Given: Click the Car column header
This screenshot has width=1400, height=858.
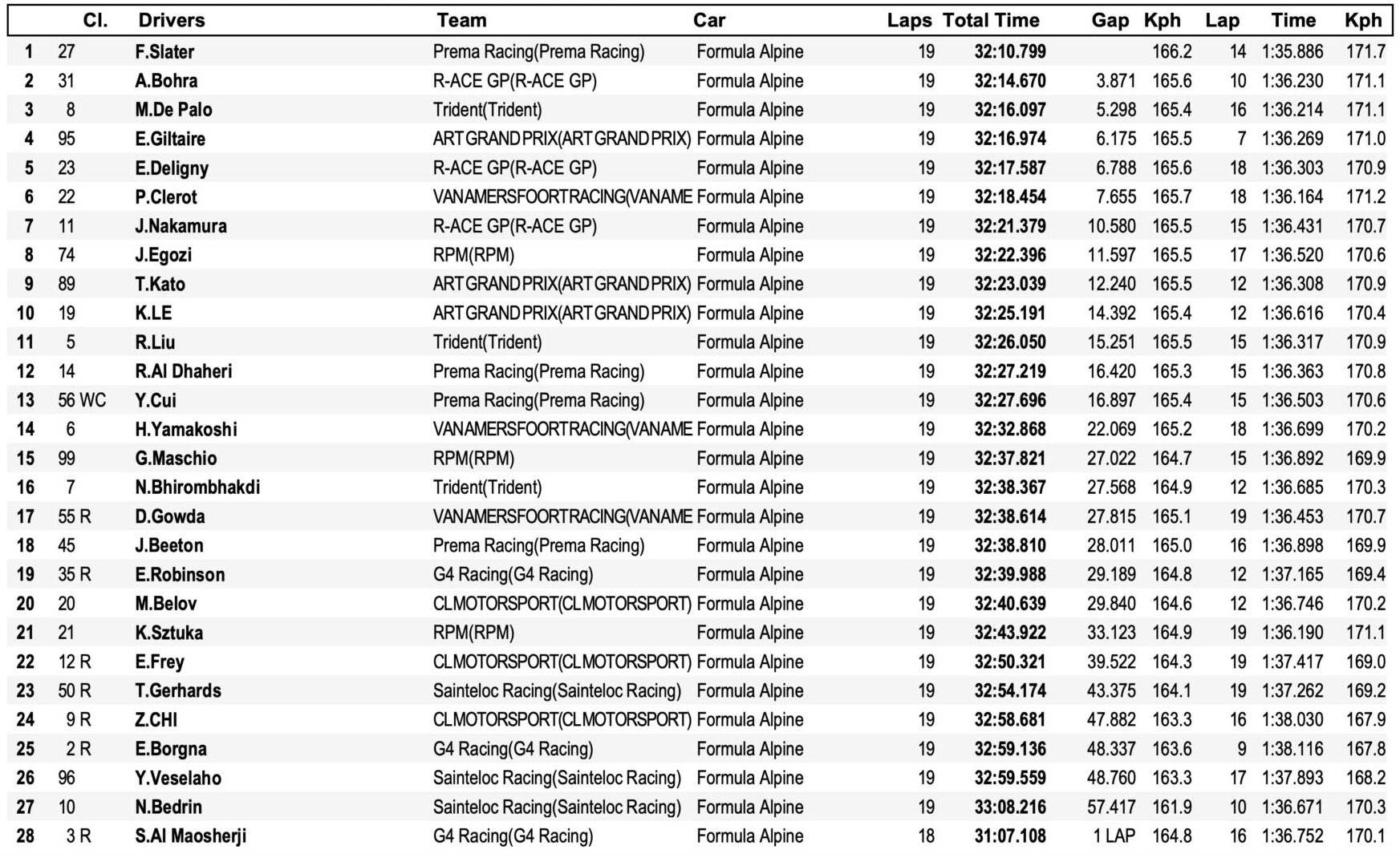Looking at the screenshot, I should 709,20.
